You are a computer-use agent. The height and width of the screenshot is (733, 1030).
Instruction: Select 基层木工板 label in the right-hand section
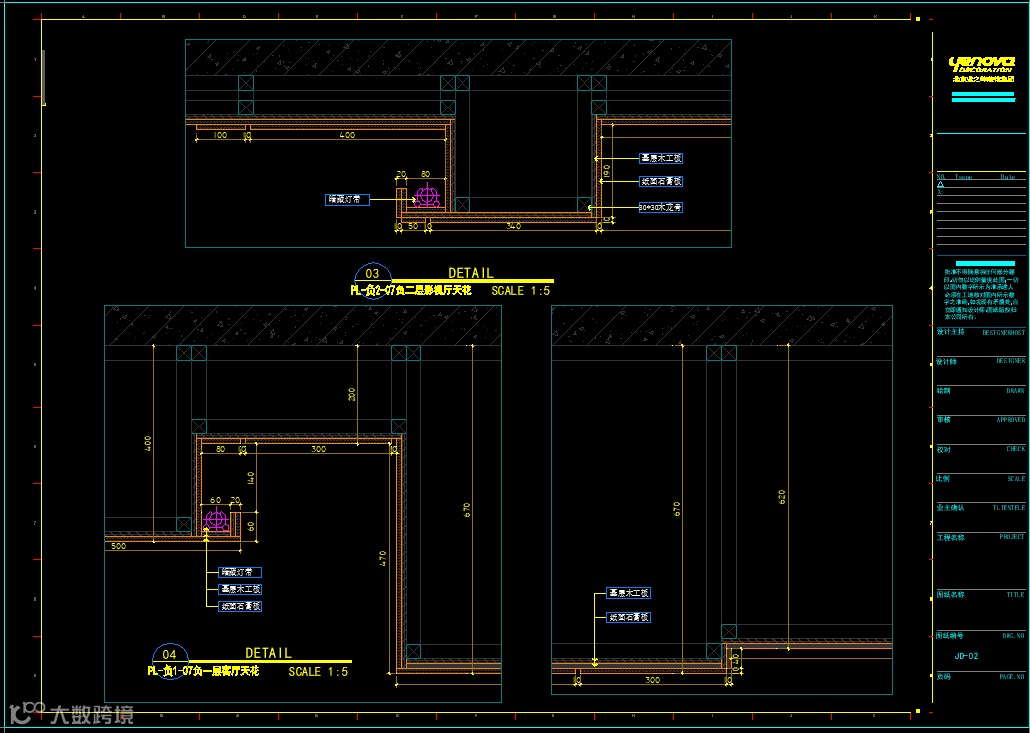click(629, 593)
